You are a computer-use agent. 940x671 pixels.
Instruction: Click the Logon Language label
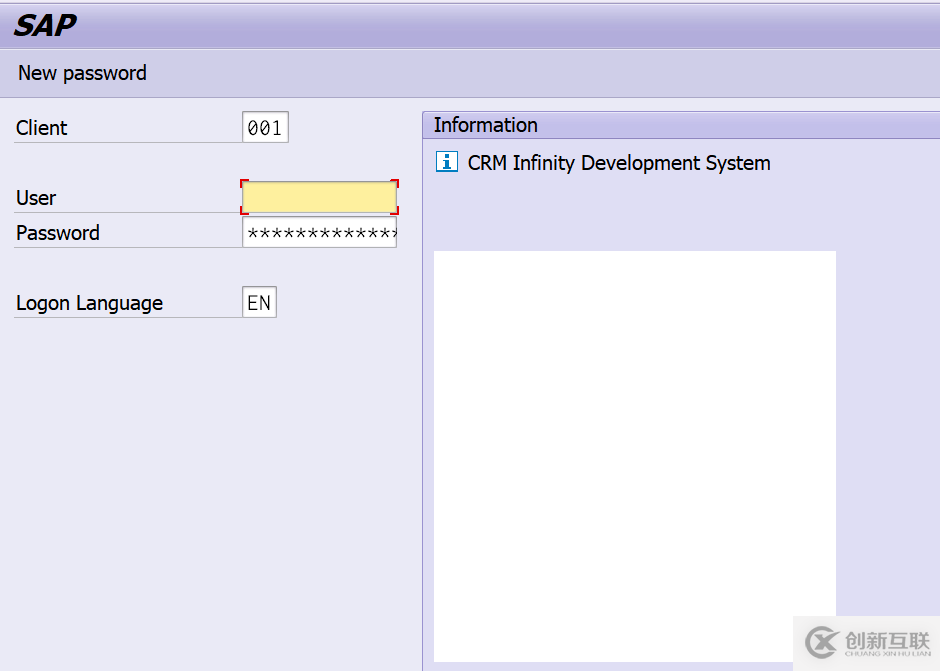(x=89, y=303)
